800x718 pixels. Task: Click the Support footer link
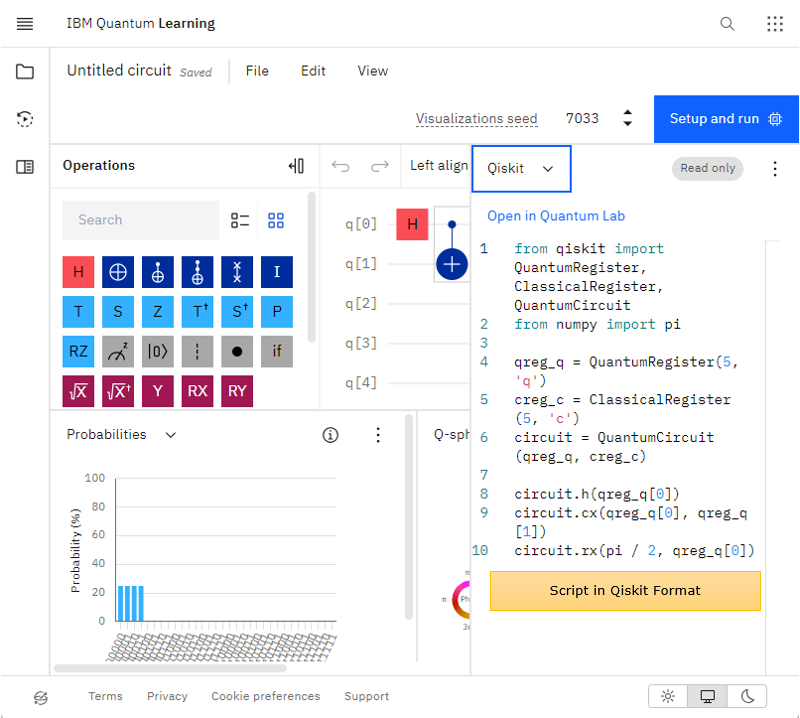pos(366,696)
